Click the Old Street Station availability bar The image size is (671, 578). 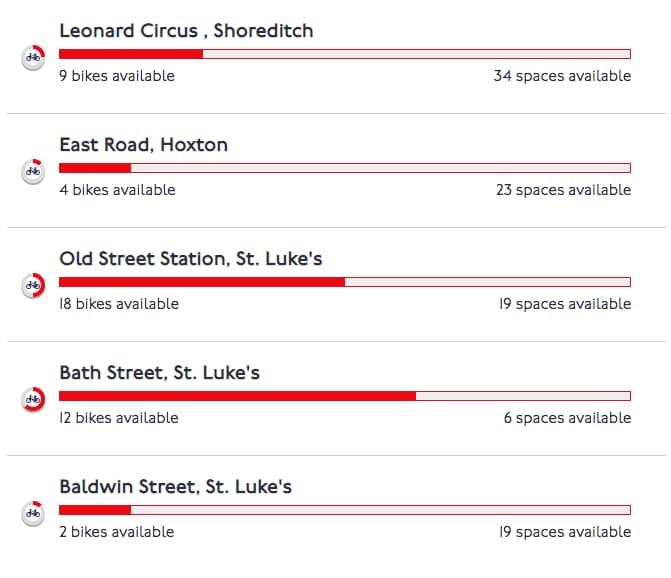344,282
